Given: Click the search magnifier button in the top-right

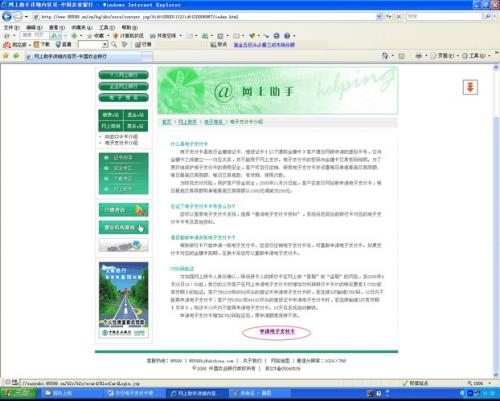Looking at the screenshot, I should click(x=488, y=16).
